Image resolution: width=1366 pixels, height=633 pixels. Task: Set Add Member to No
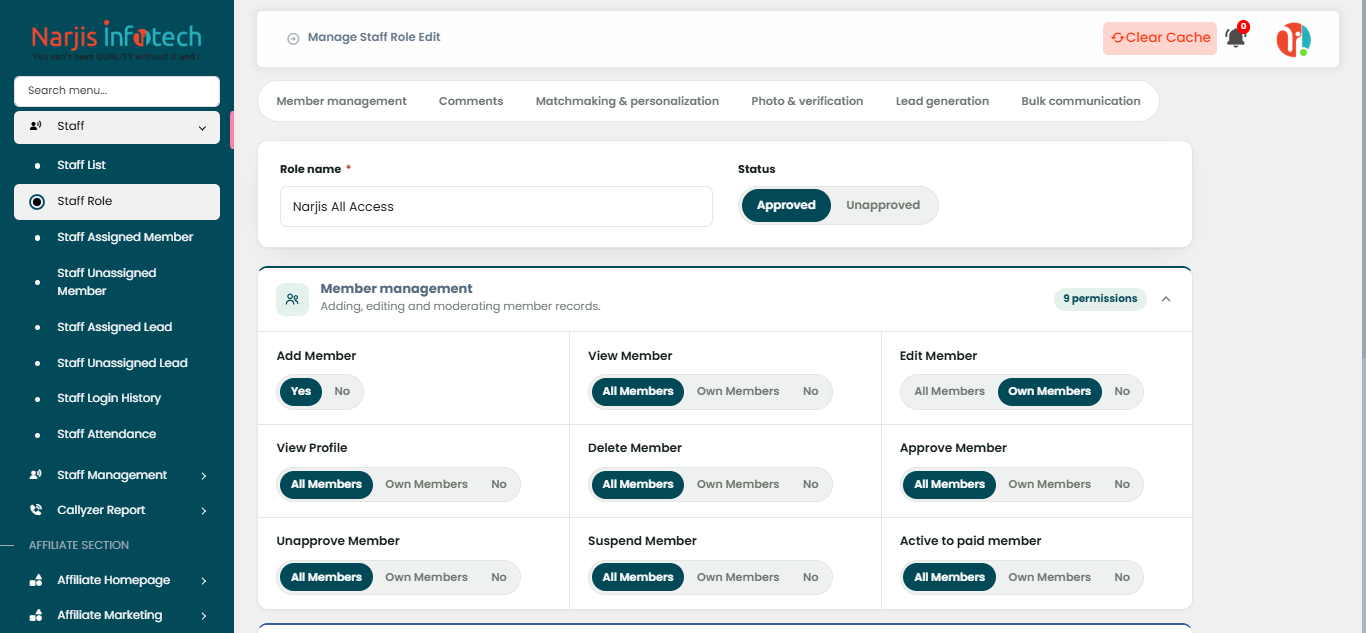[342, 391]
